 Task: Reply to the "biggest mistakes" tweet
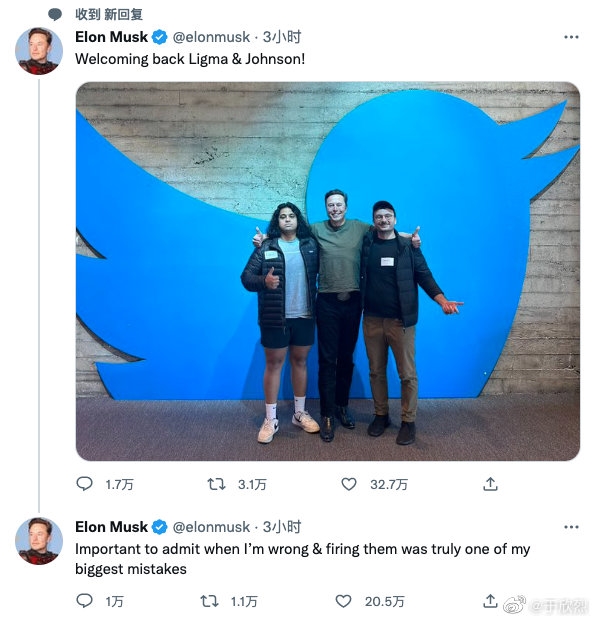tap(84, 601)
